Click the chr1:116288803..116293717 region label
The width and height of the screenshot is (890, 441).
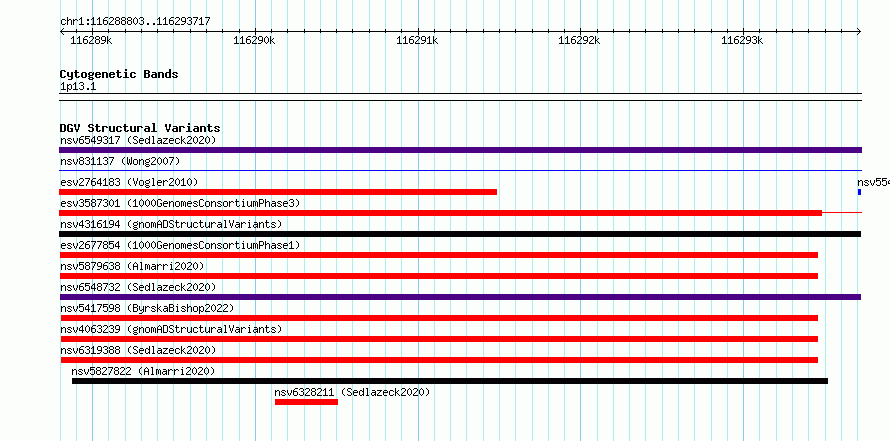click(135, 21)
